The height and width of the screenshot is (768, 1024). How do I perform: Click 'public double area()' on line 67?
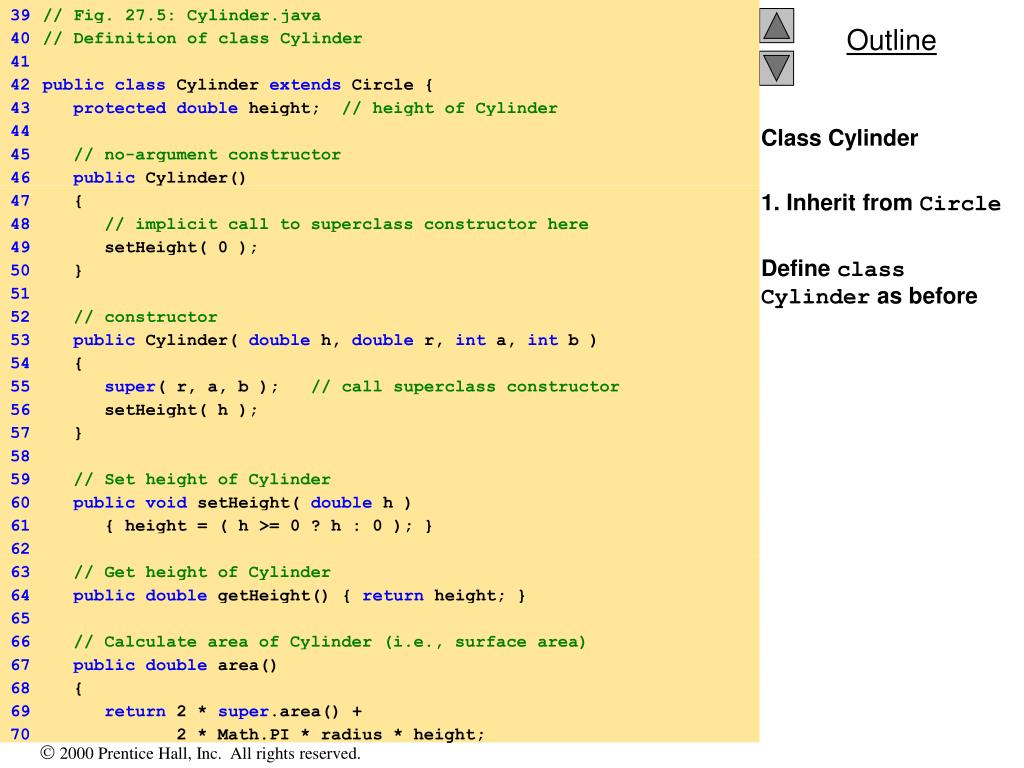tap(175, 665)
